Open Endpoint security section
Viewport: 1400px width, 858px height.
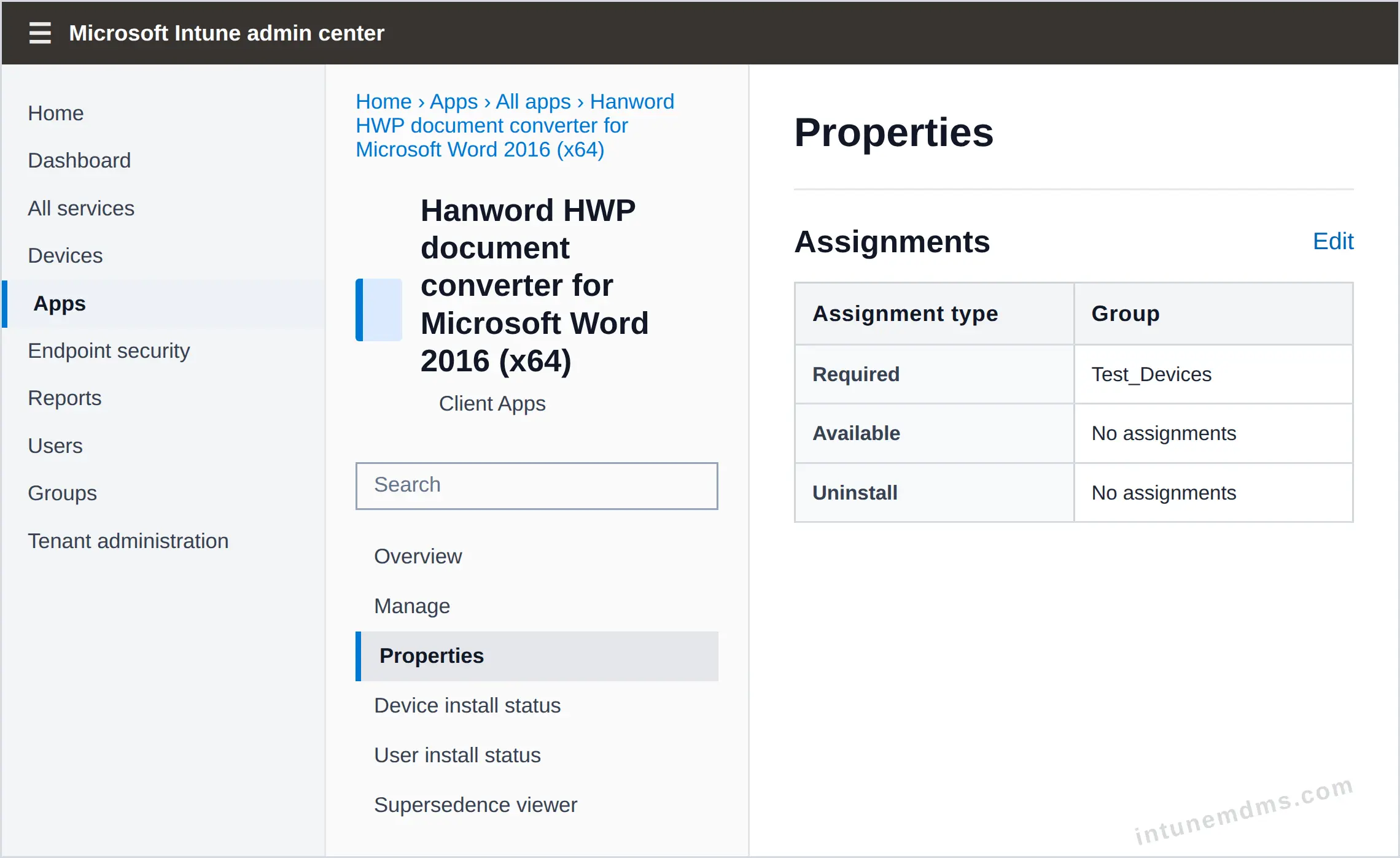[x=109, y=350]
